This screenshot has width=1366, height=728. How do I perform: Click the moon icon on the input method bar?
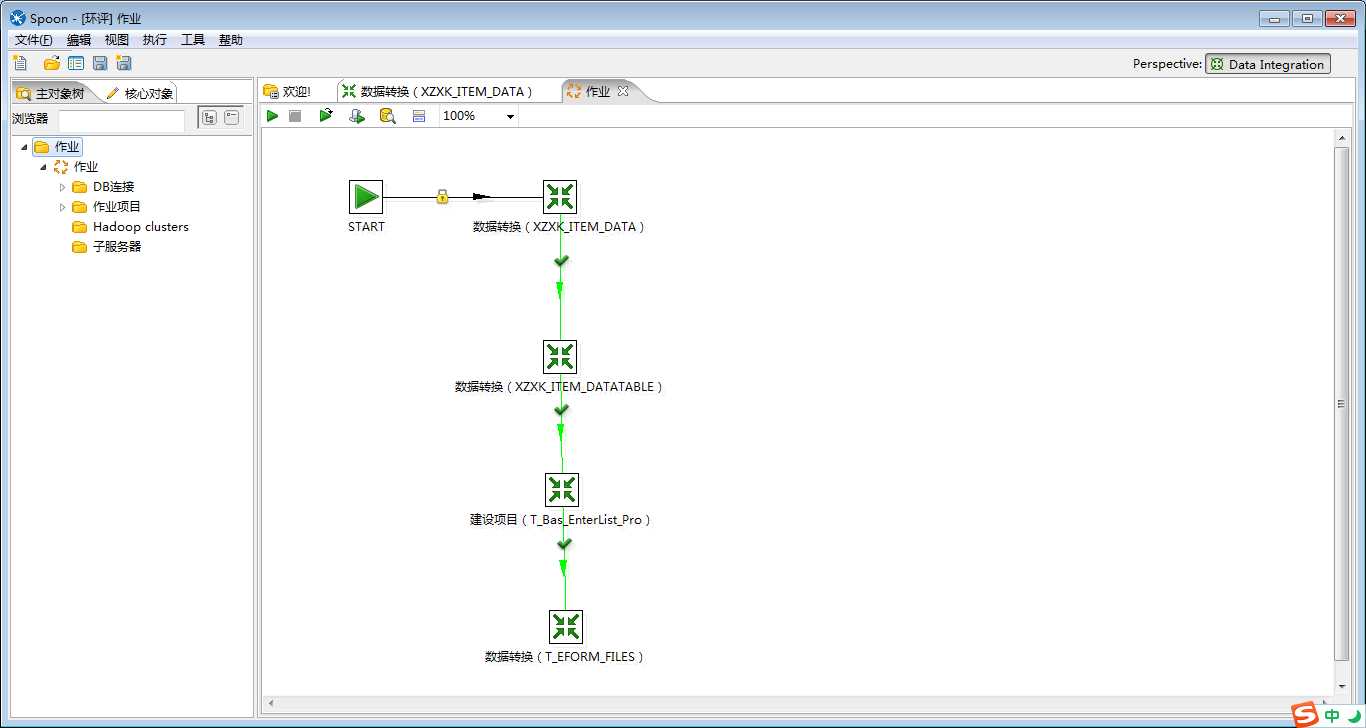[x=1354, y=716]
